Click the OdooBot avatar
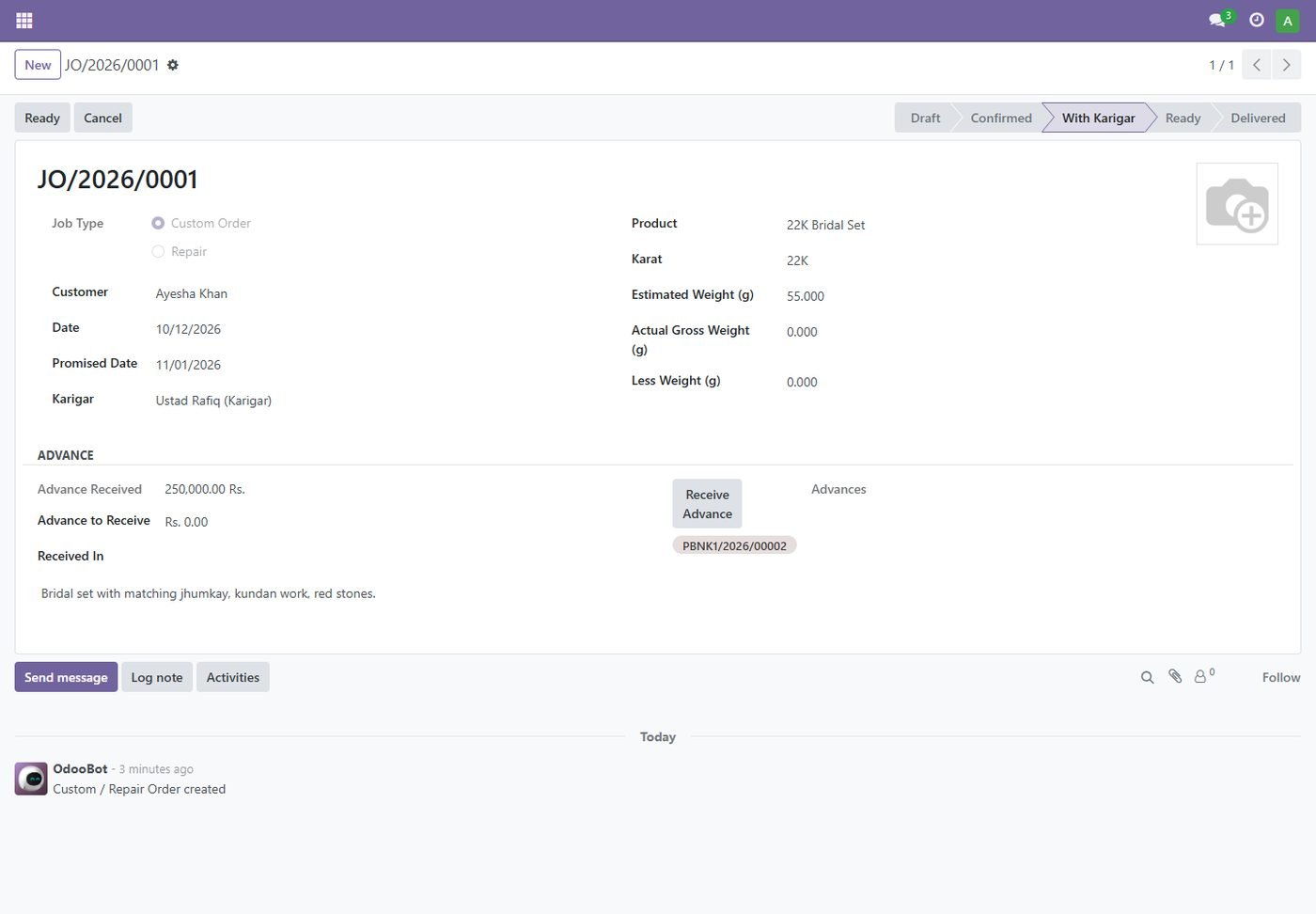Image resolution: width=1316 pixels, height=914 pixels. 31,779
